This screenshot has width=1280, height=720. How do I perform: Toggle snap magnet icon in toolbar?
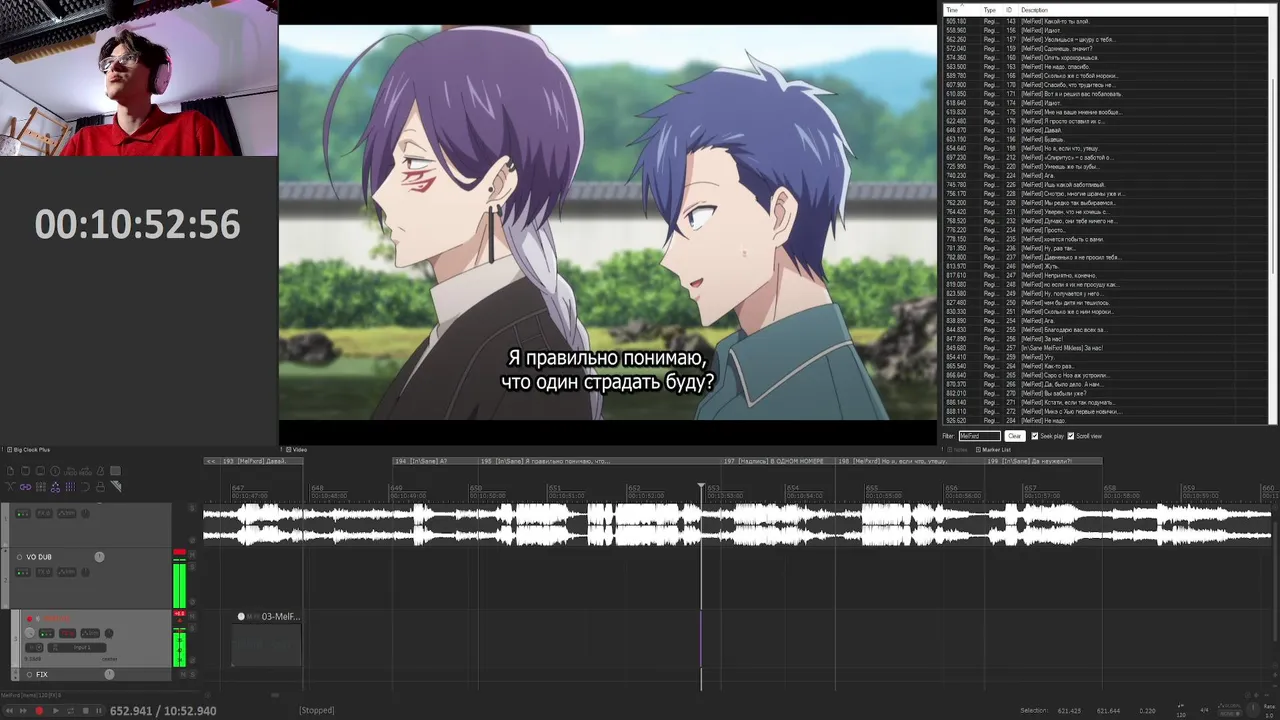point(85,486)
